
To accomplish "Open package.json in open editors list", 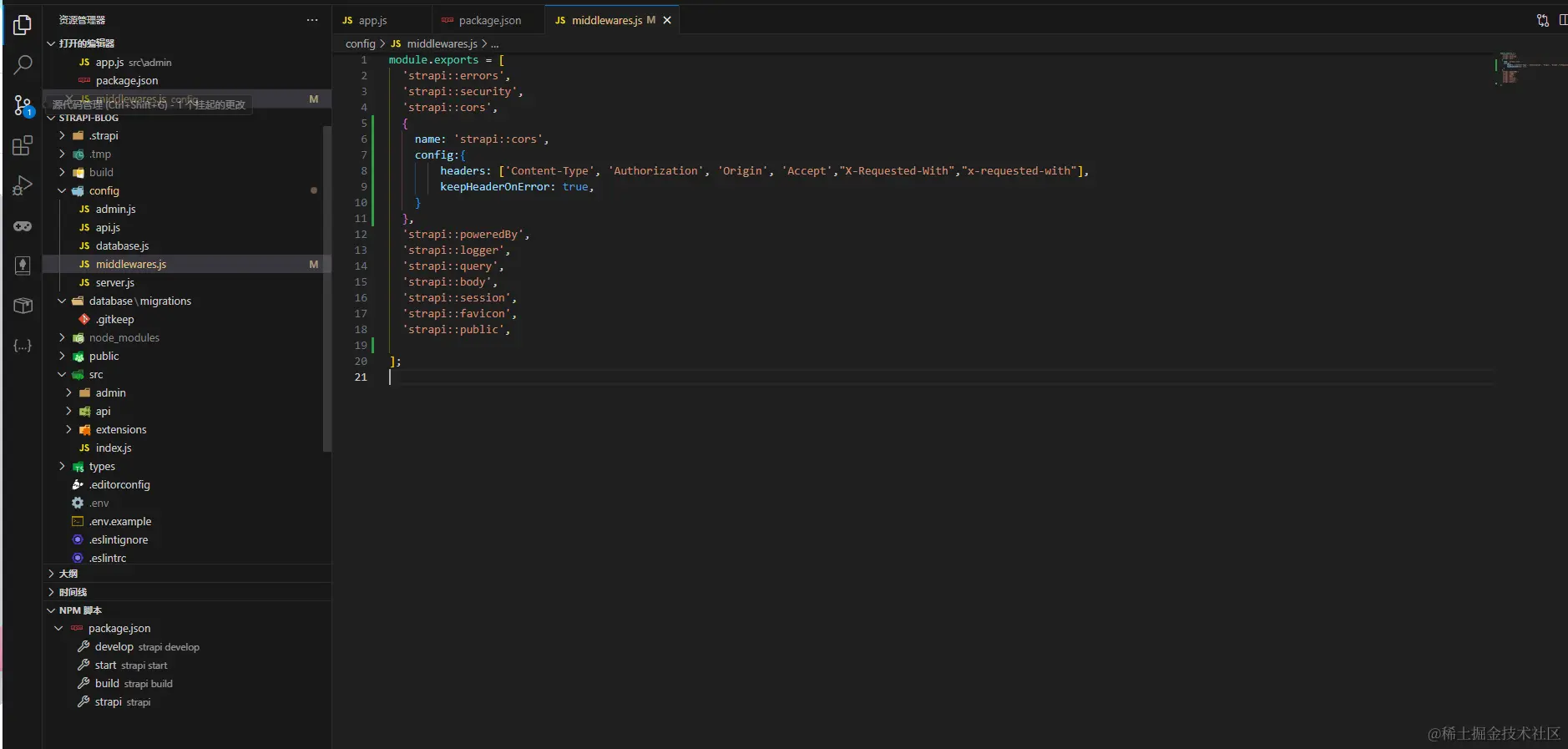I will click(187, 81).
